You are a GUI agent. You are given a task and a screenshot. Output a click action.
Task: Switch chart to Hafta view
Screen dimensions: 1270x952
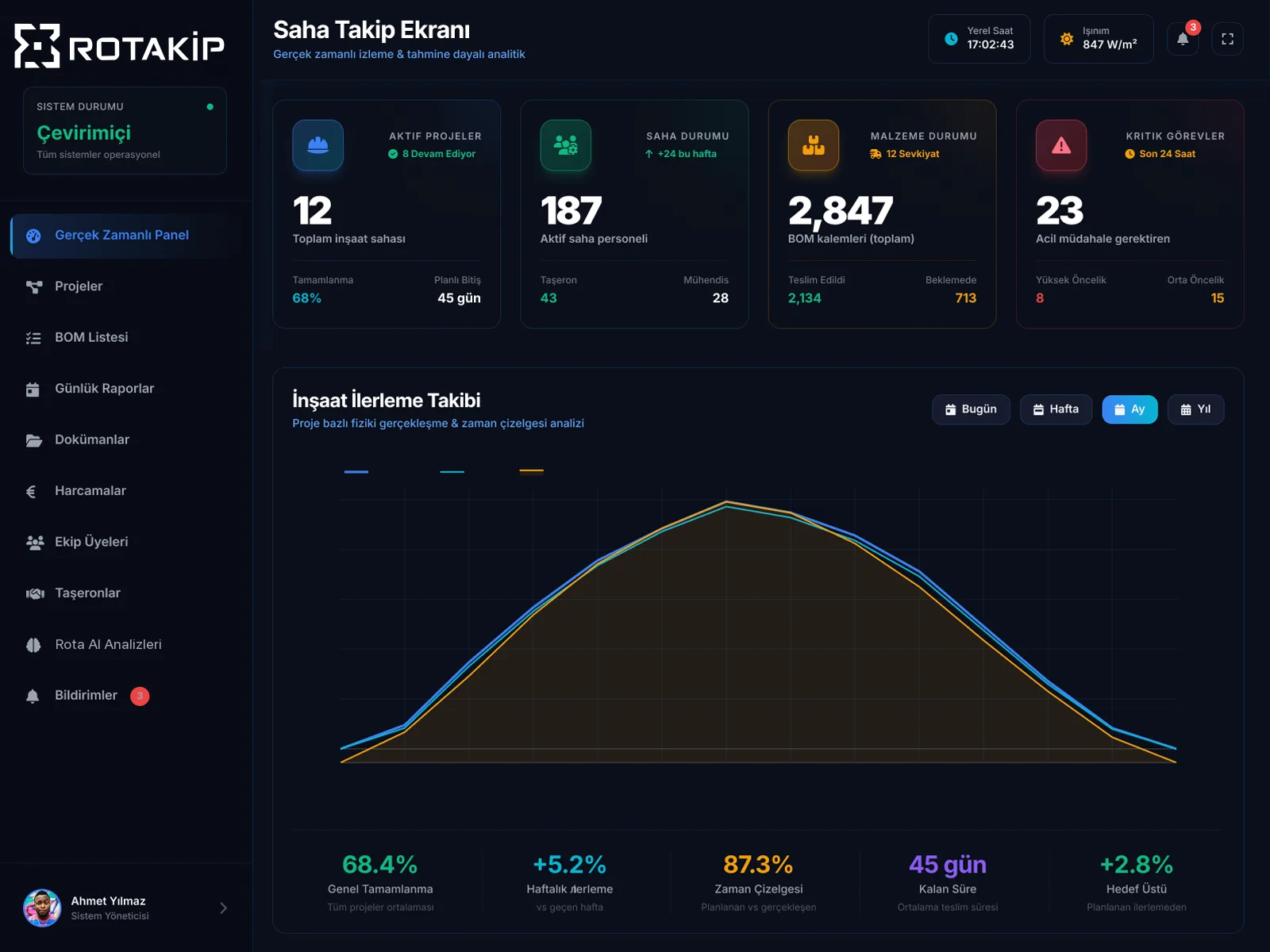1056,409
